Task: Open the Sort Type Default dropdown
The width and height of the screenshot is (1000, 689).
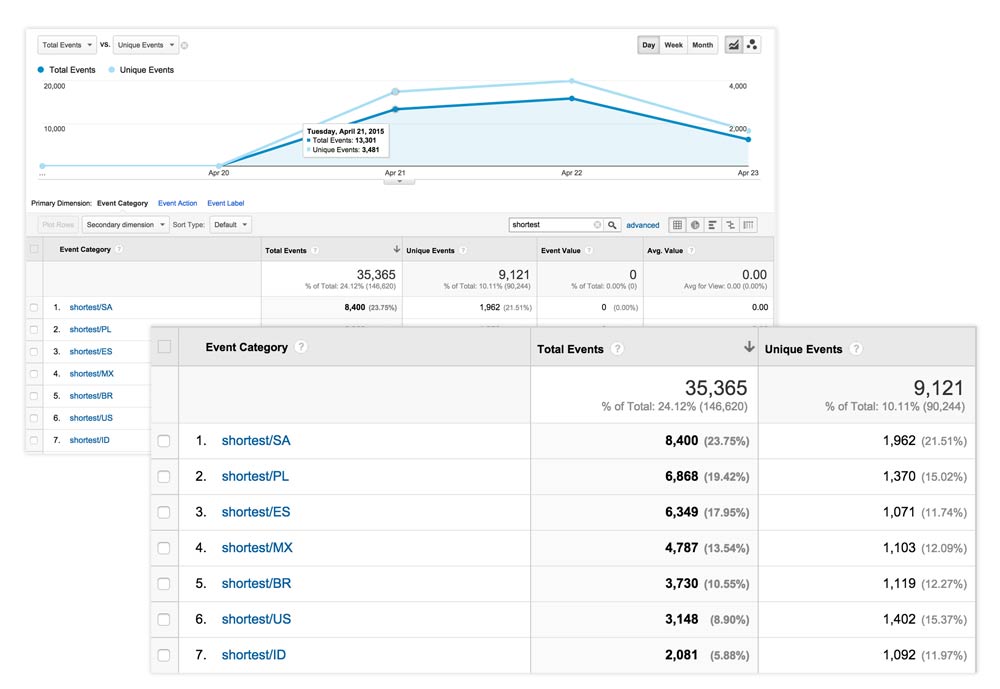Action: 231,225
